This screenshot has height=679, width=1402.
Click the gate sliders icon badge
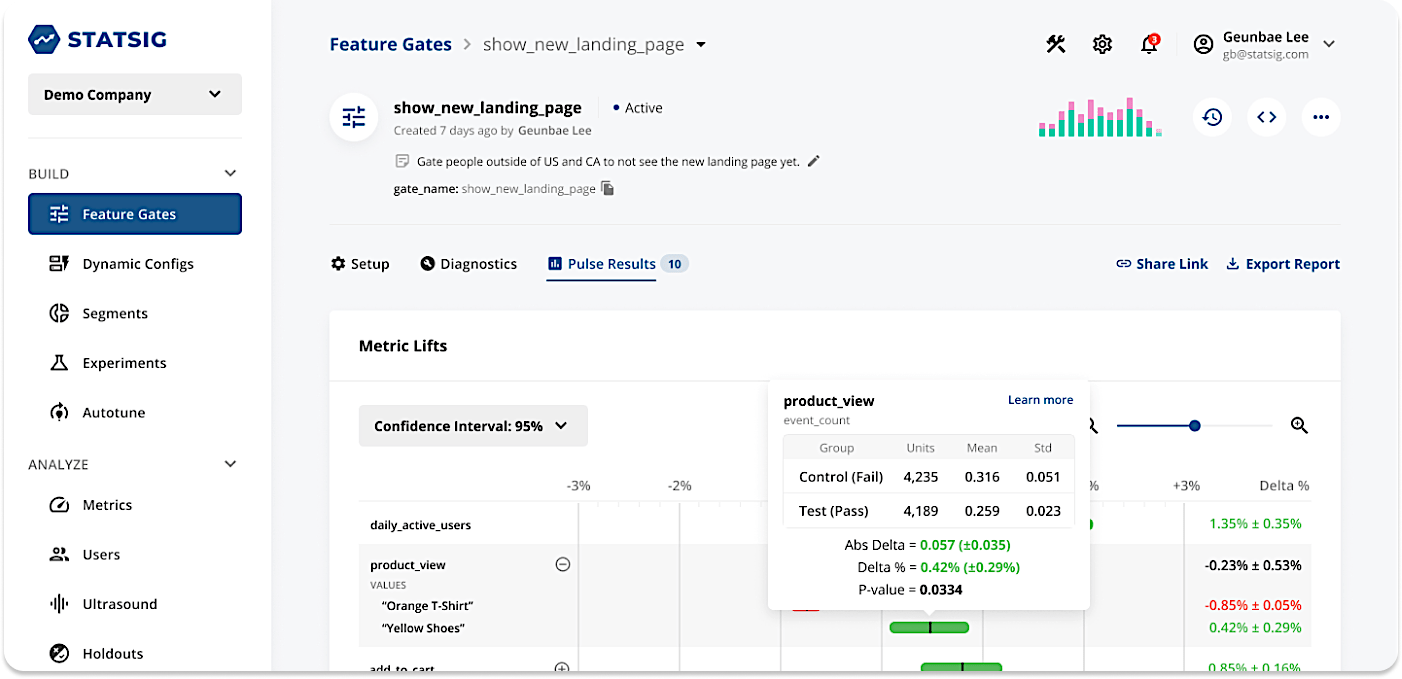point(354,117)
